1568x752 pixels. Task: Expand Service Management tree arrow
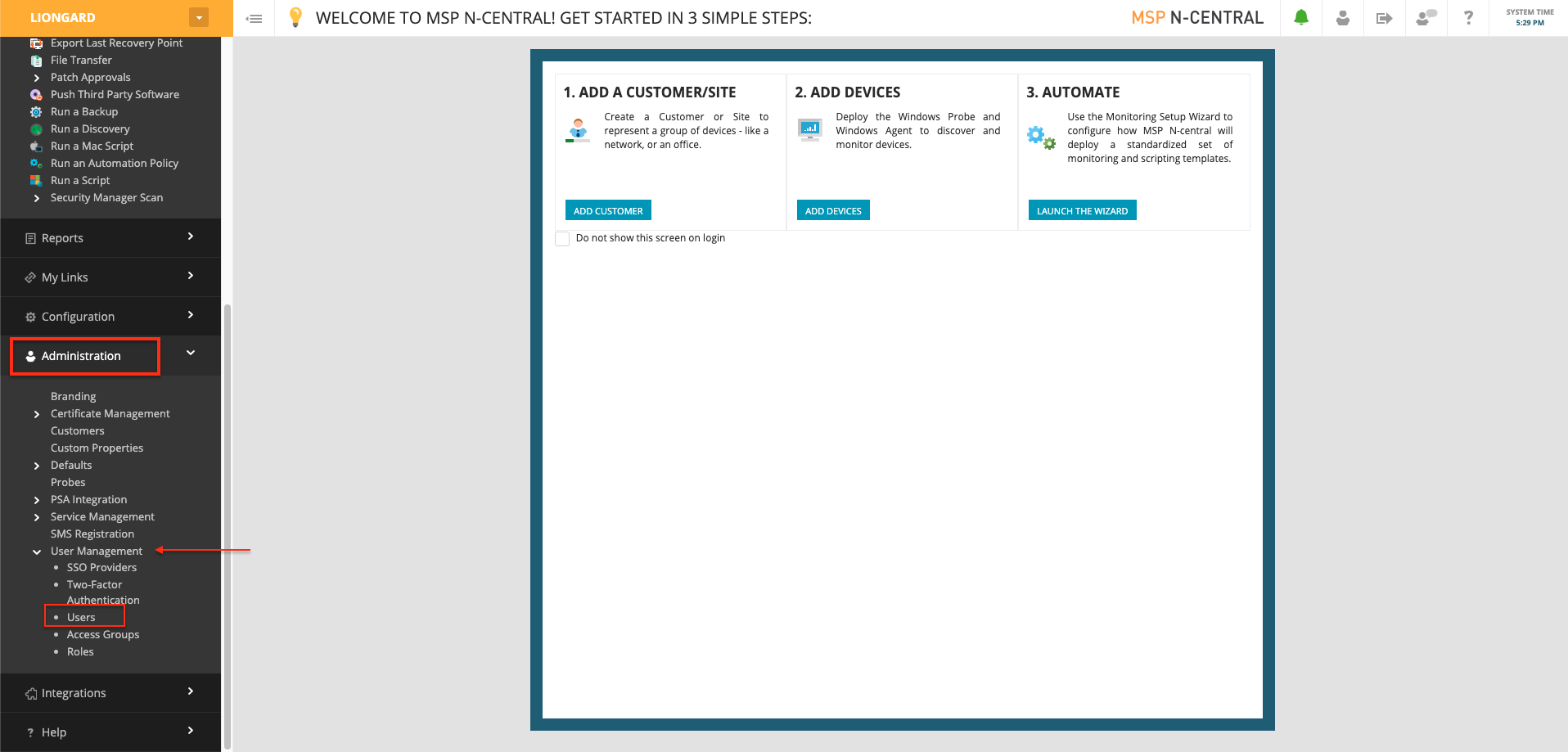pyautogui.click(x=37, y=518)
